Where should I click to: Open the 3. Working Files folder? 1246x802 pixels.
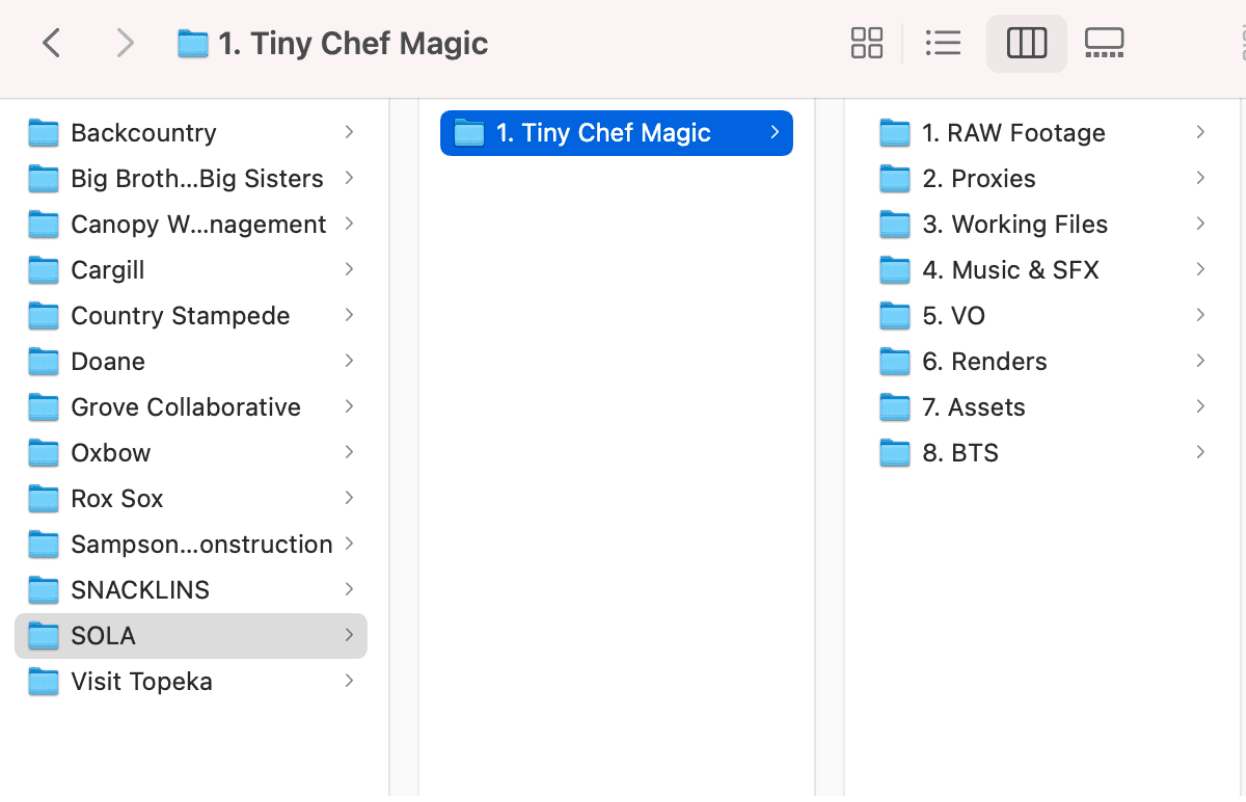click(1043, 224)
